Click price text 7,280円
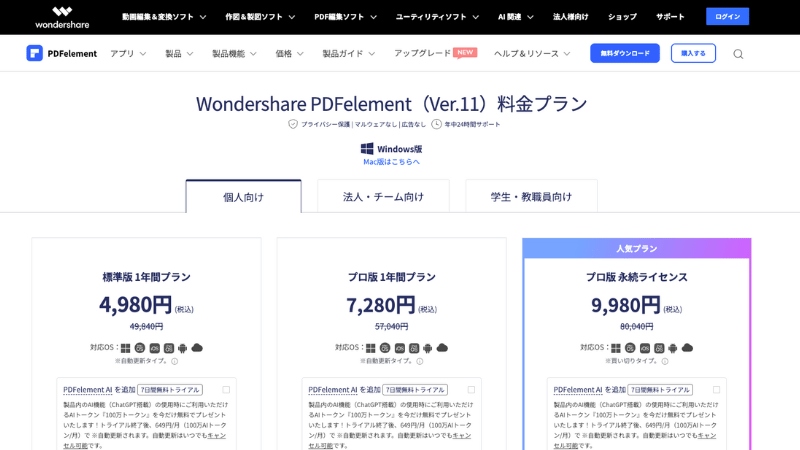The image size is (800, 450). coord(381,305)
